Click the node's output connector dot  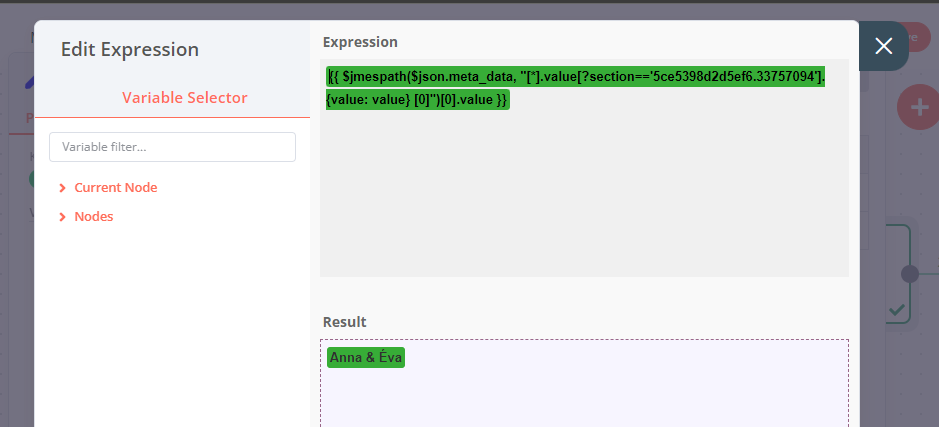pos(909,274)
